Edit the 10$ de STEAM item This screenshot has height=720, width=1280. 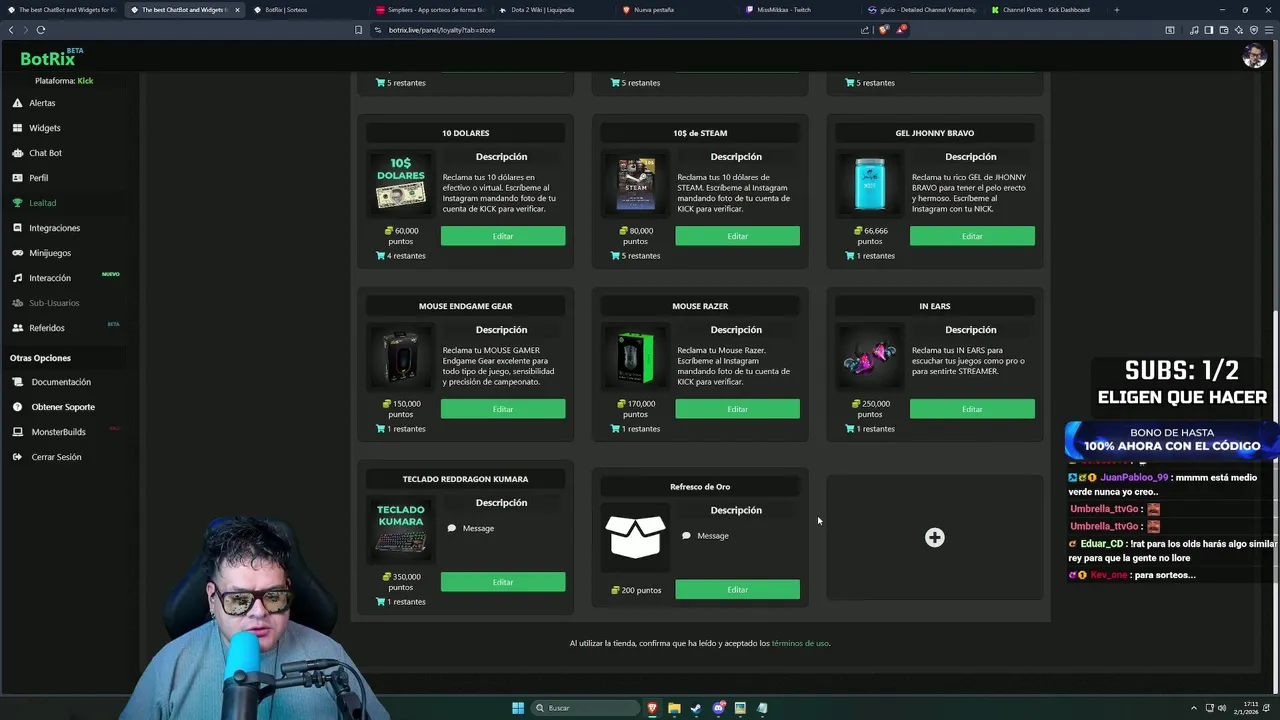737,236
